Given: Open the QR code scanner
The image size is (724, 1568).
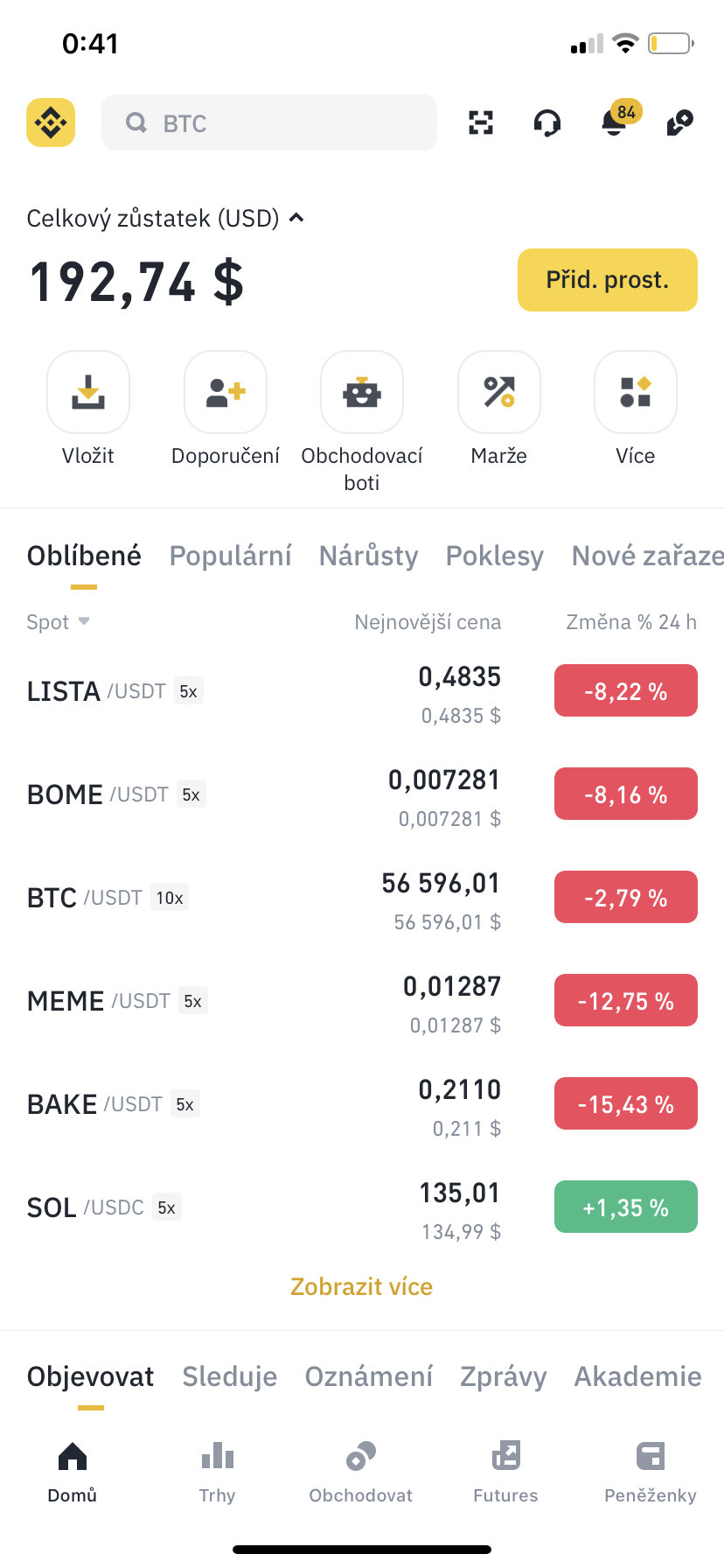Looking at the screenshot, I should (481, 122).
